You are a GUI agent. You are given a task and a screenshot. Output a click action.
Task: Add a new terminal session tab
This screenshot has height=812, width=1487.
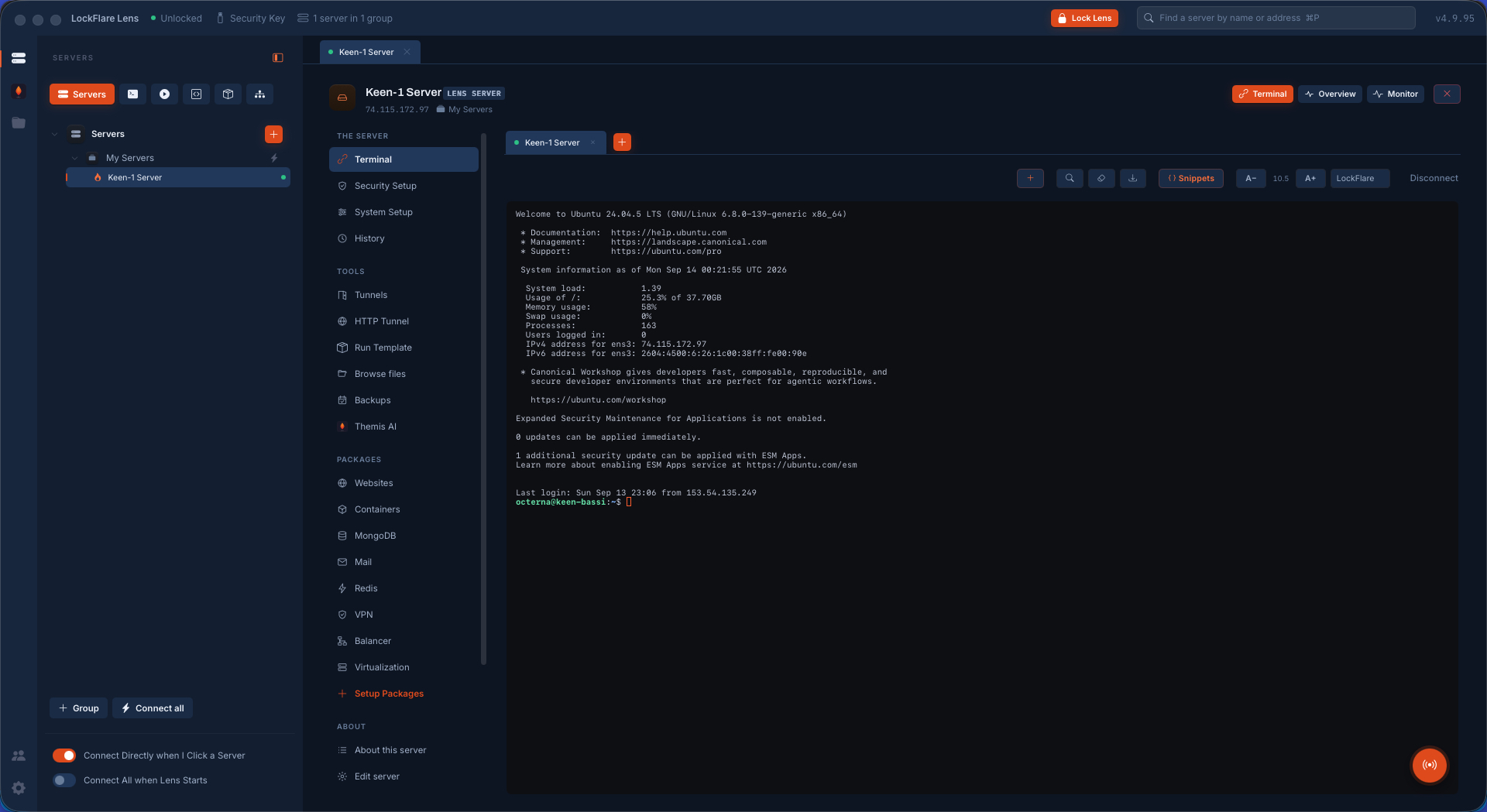[622, 142]
